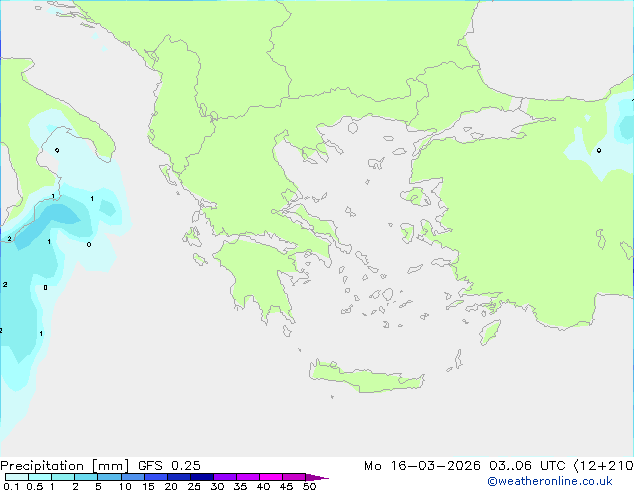Open the weatheronline.co.uk copyright link
The height and width of the screenshot is (490, 634).
click(x=550, y=481)
